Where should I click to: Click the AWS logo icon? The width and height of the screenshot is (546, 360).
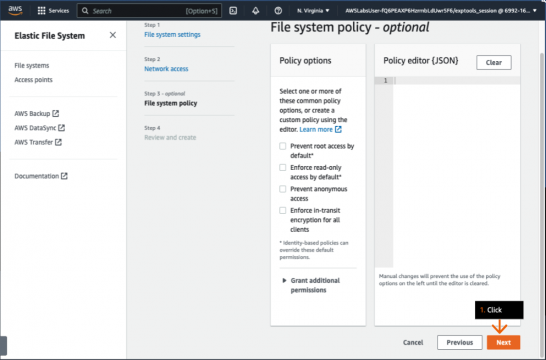coord(15,10)
